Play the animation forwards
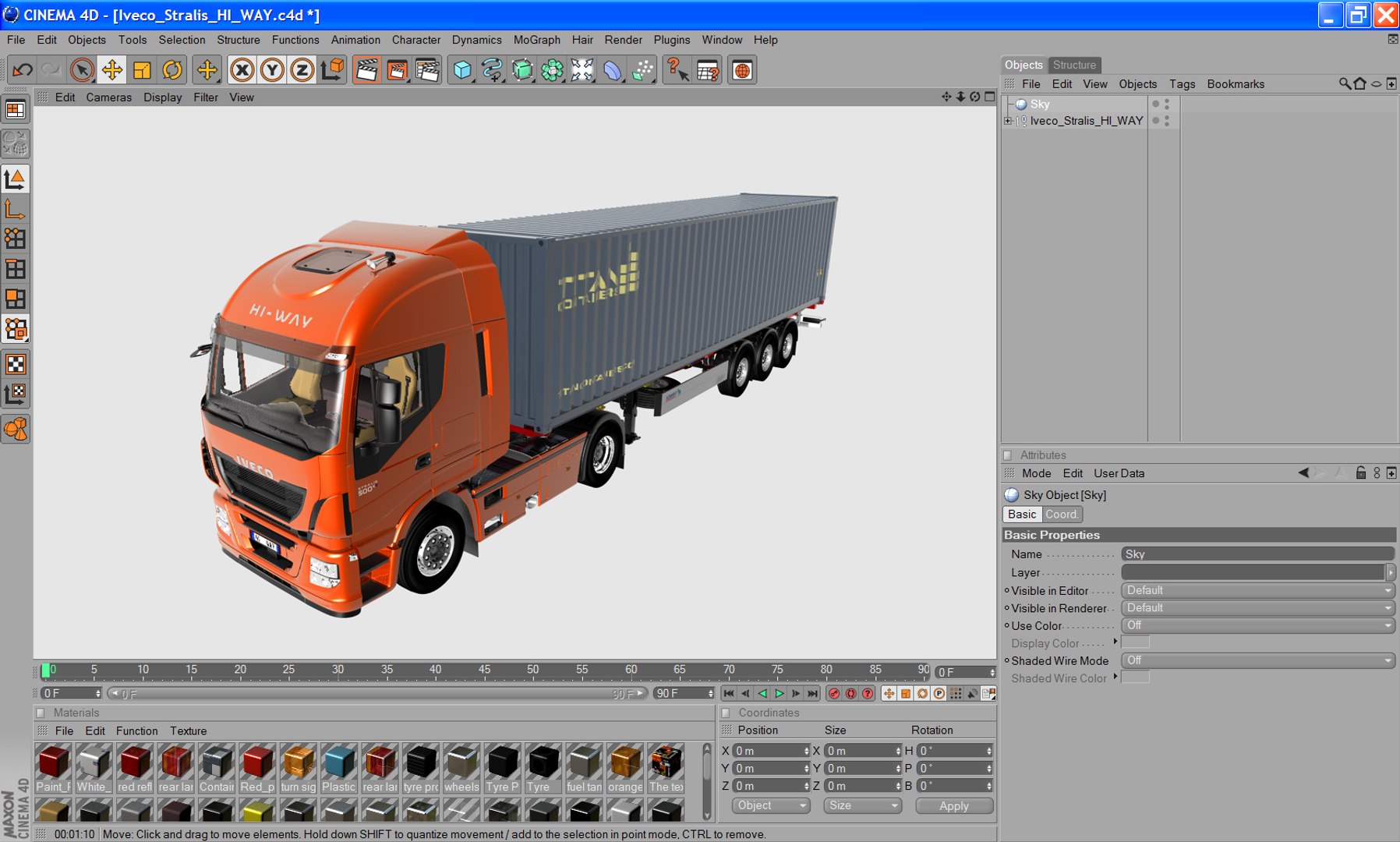This screenshot has height=842, width=1400. [779, 693]
